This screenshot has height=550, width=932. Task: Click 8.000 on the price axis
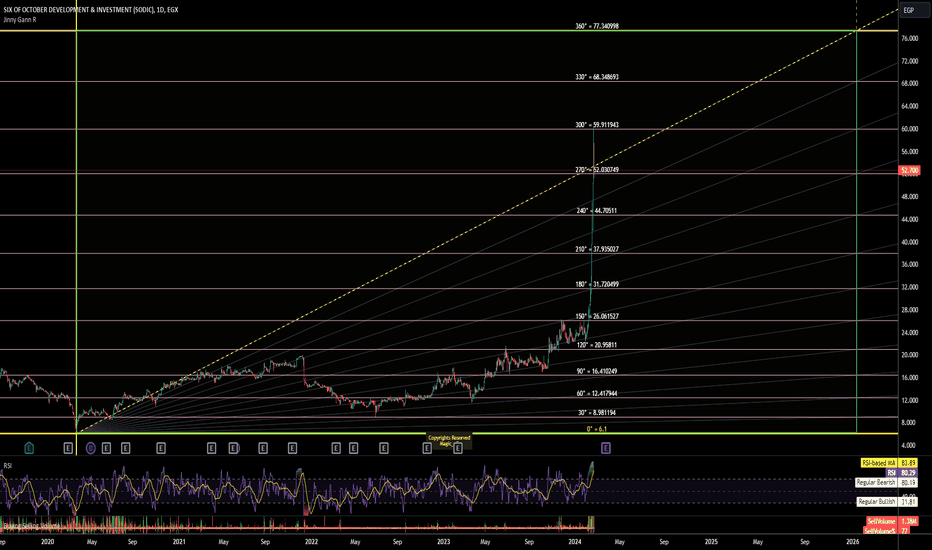tap(909, 423)
